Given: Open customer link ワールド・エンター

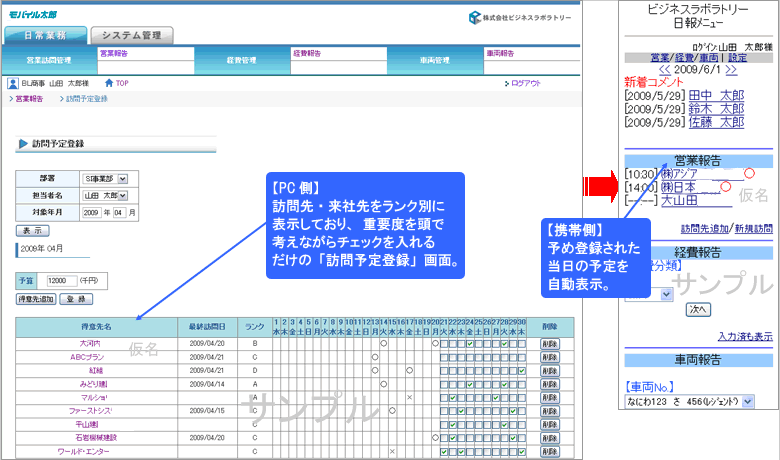Looking at the screenshot, I should click(x=83, y=452).
